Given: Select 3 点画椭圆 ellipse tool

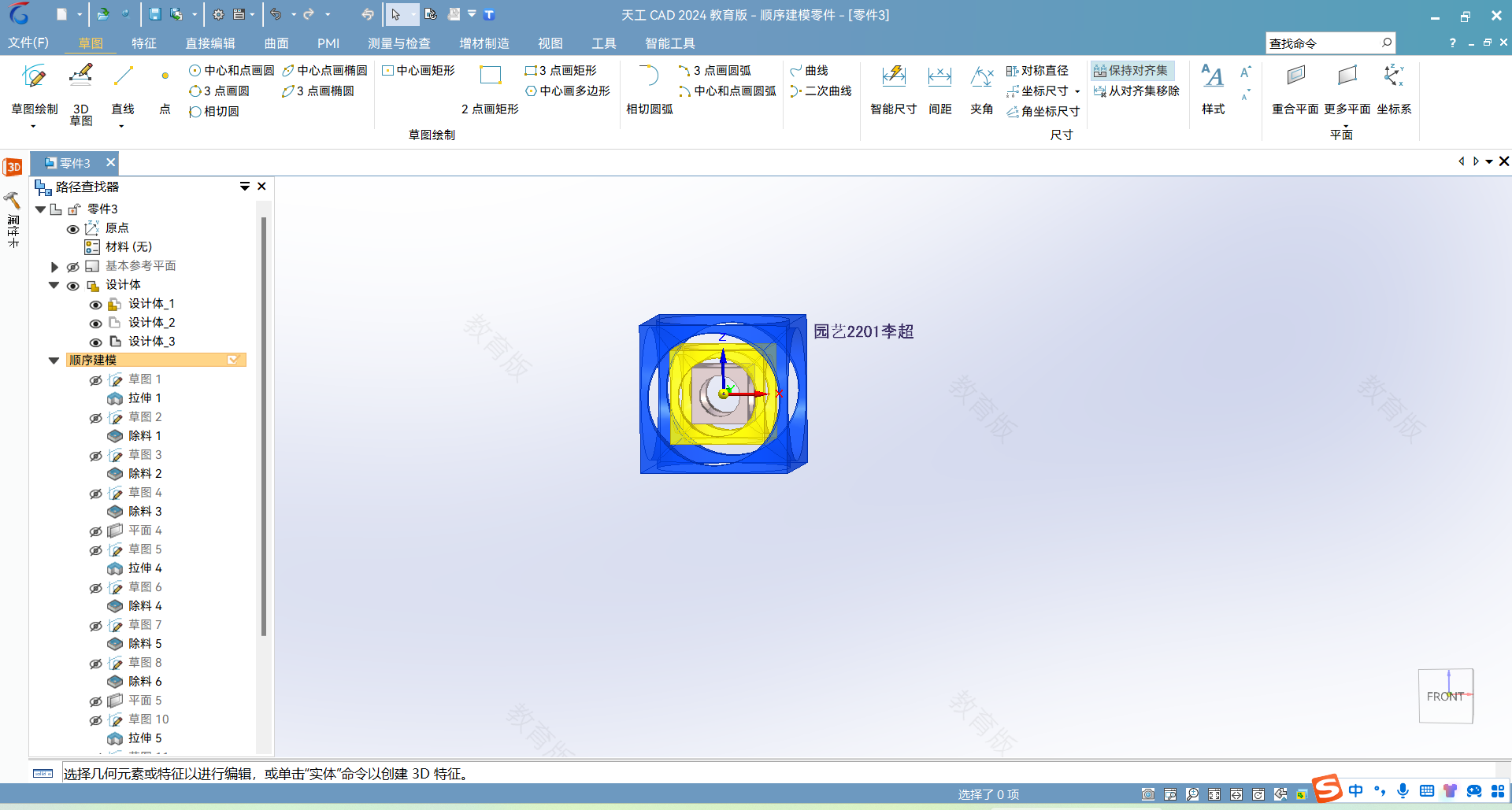Looking at the screenshot, I should tap(318, 91).
